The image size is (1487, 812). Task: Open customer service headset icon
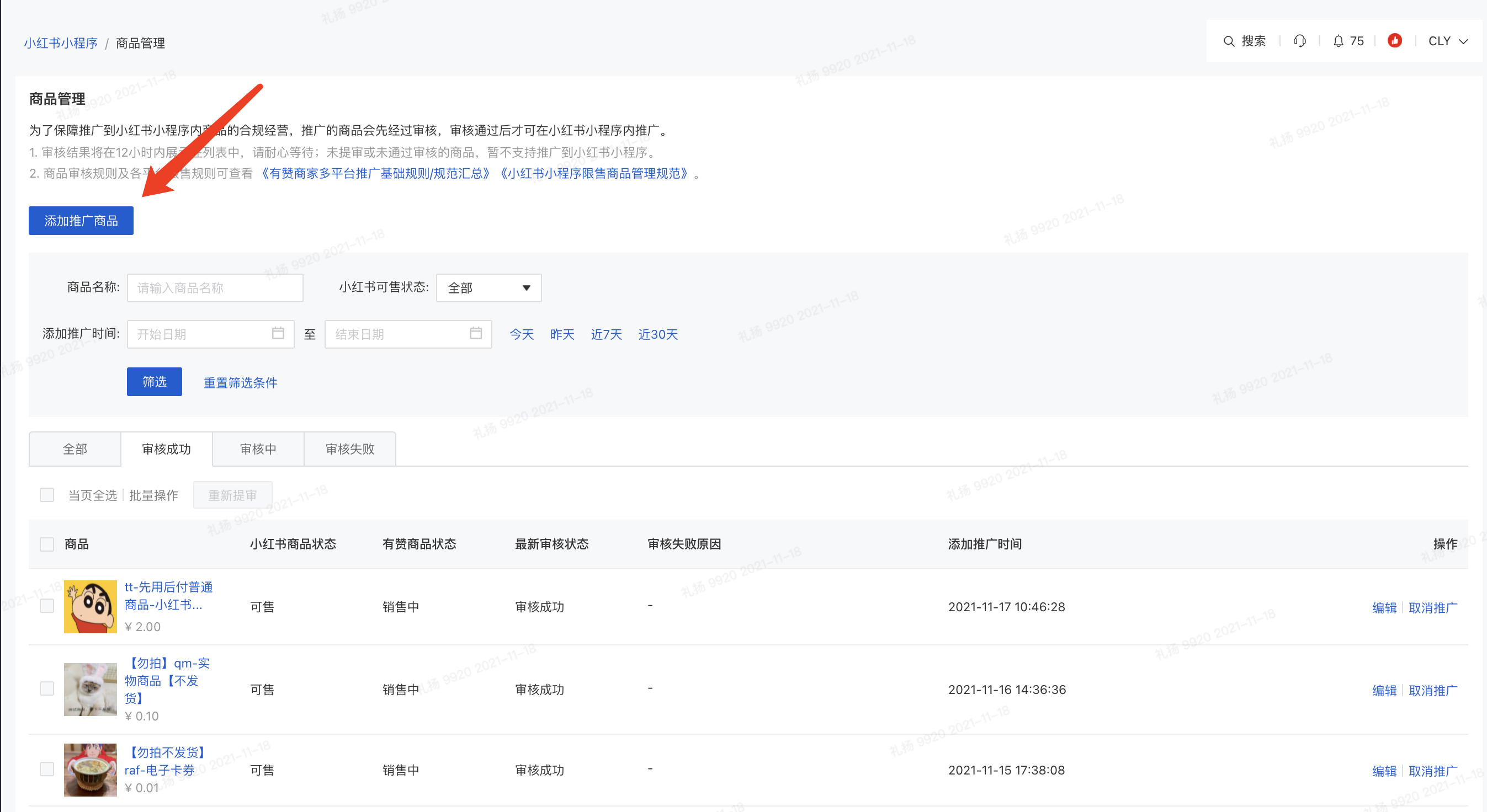click(1299, 41)
